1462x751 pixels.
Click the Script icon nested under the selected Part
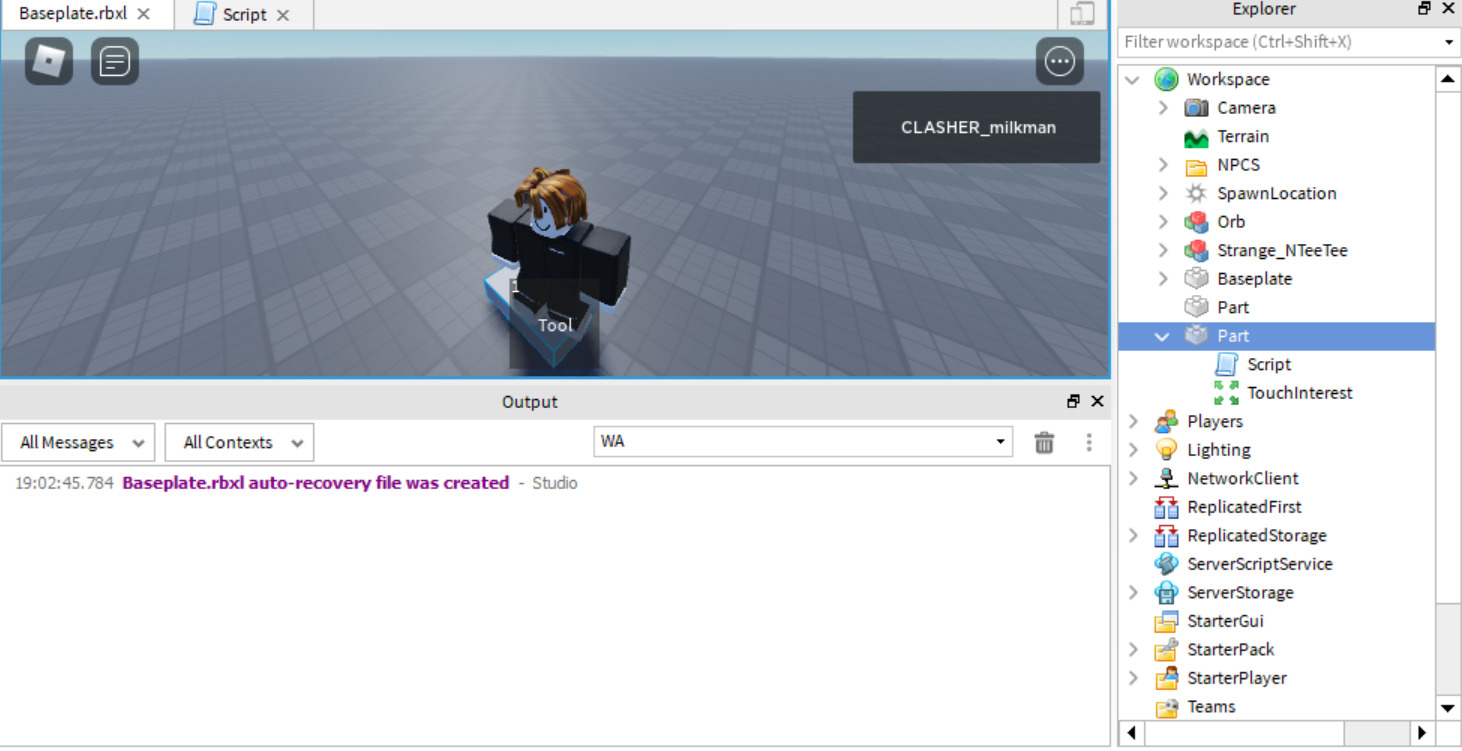click(x=1225, y=364)
